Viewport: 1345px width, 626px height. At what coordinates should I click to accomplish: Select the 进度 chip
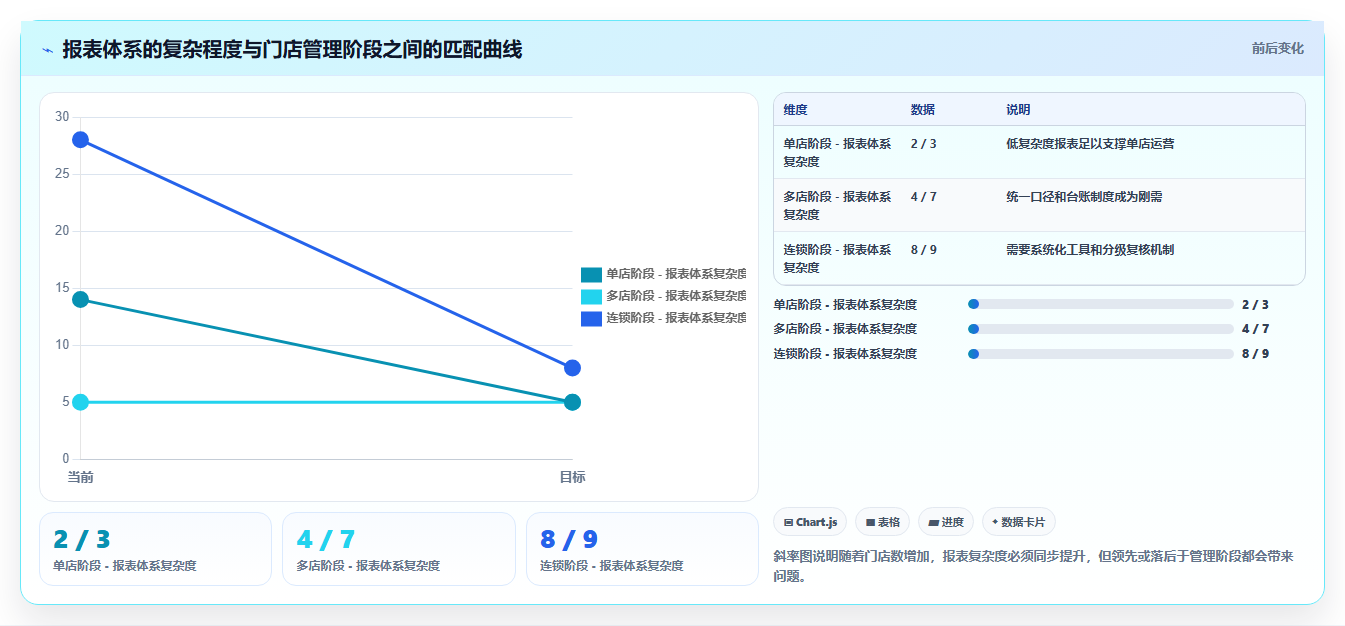(x=946, y=522)
